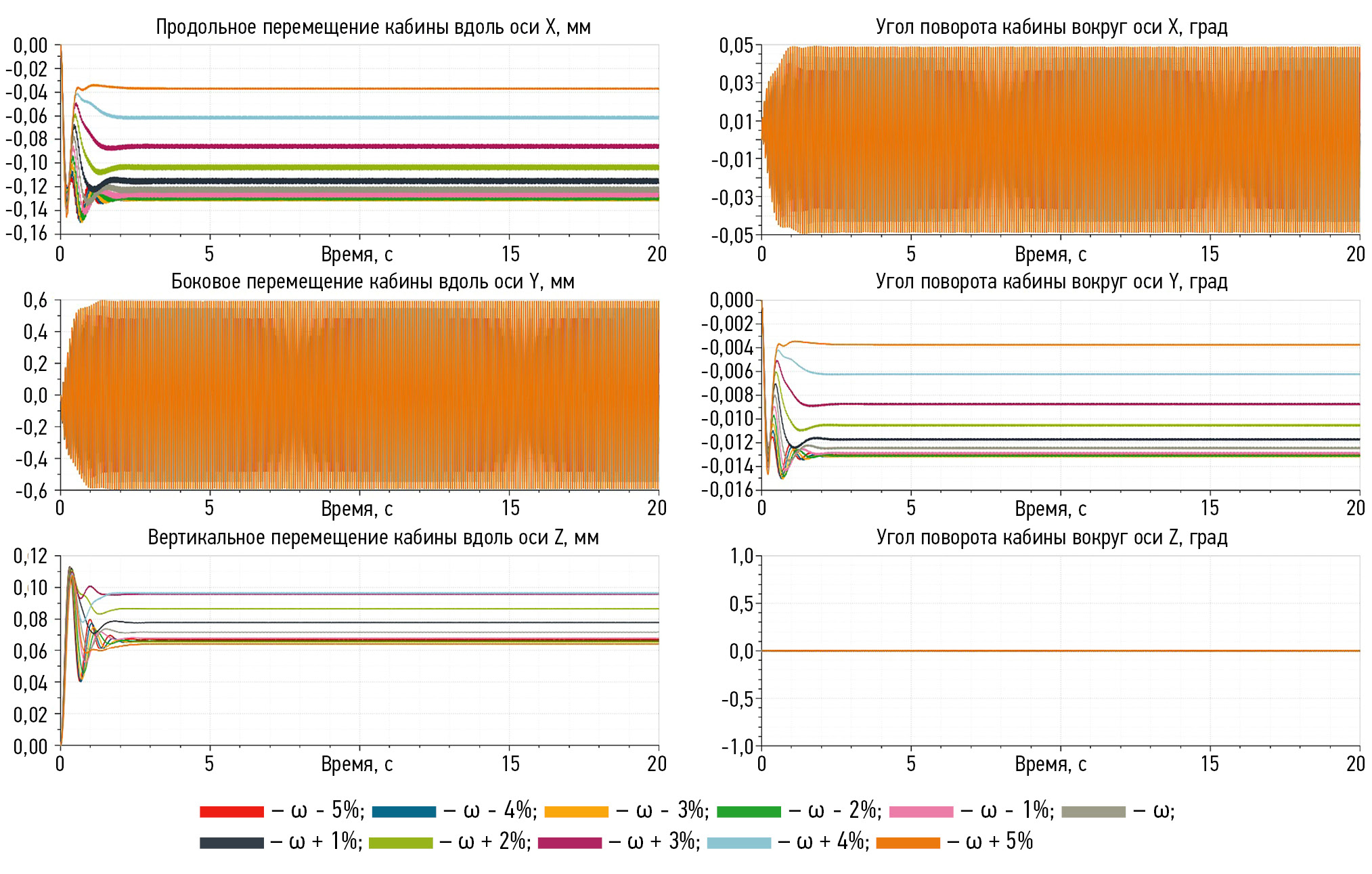The height and width of the screenshot is (874, 1372).
Task: Click the pink ω - 1% legend swatch
Action: point(921,811)
